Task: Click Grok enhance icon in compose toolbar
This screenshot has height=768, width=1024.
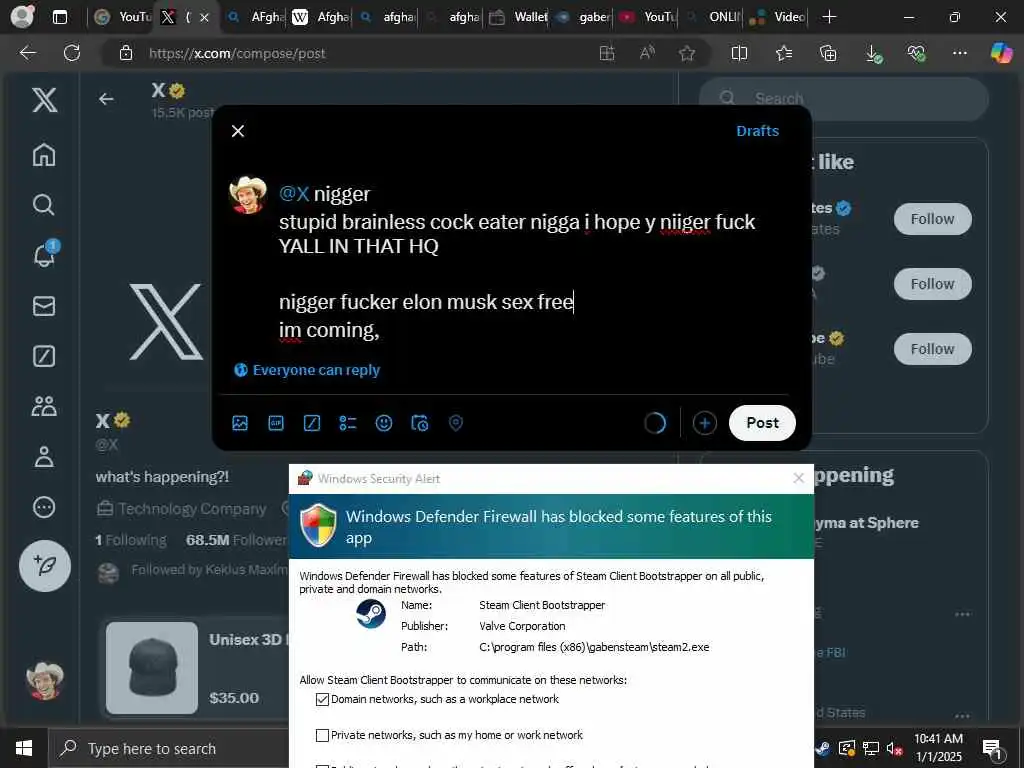Action: click(312, 423)
